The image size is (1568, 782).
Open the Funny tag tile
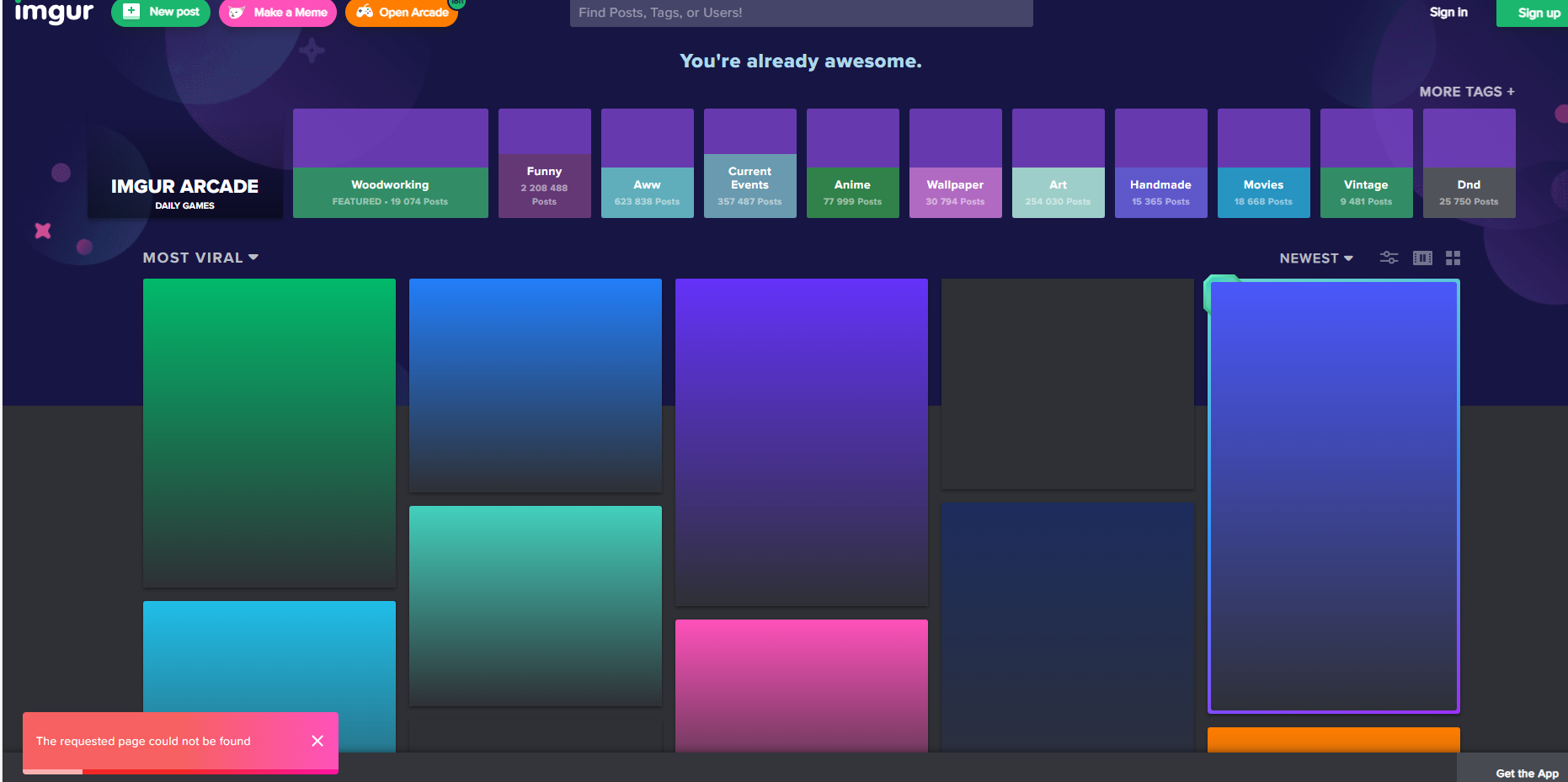(x=544, y=163)
